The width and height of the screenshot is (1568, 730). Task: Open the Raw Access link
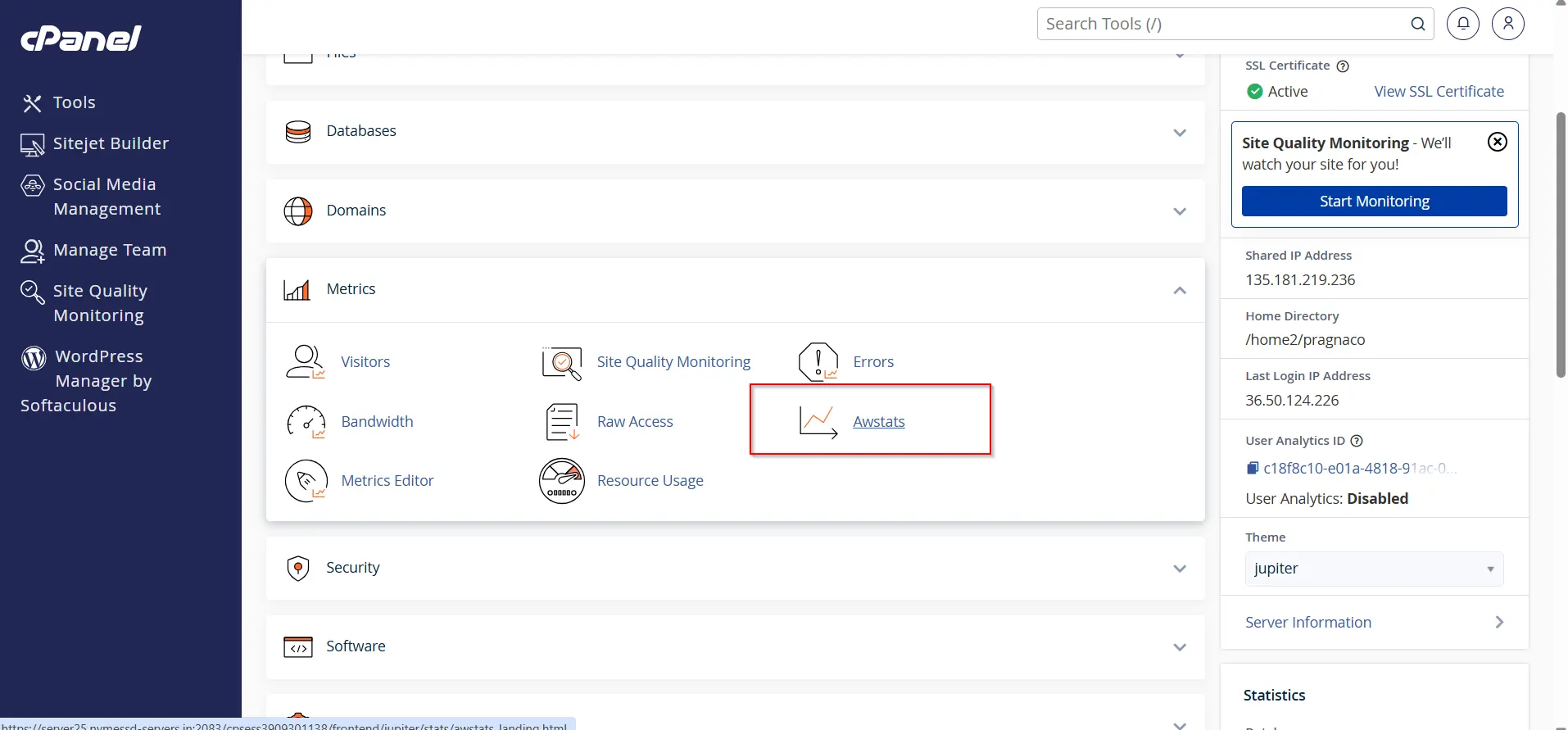point(635,422)
